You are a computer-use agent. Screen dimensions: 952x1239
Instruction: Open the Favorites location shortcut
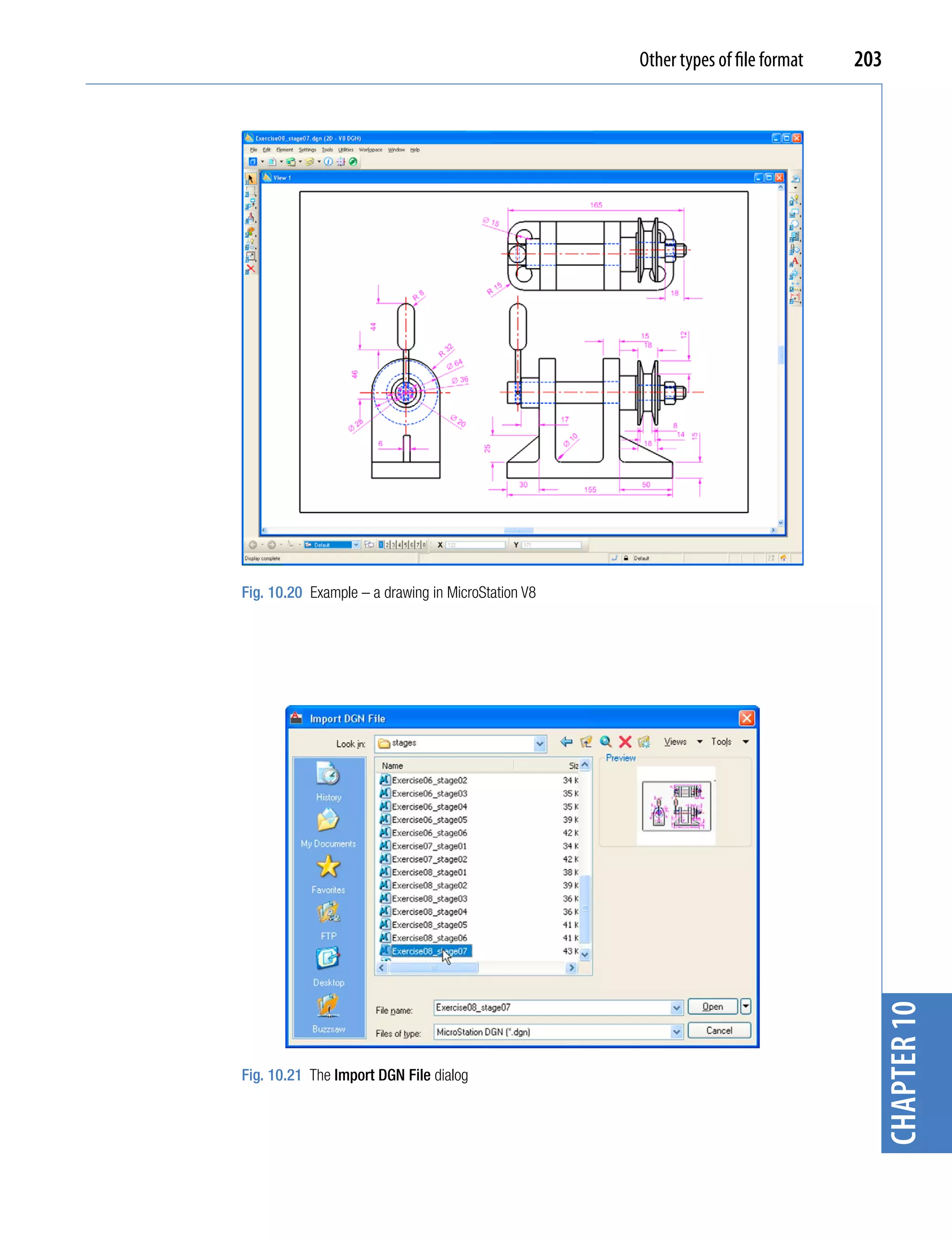coord(328,874)
